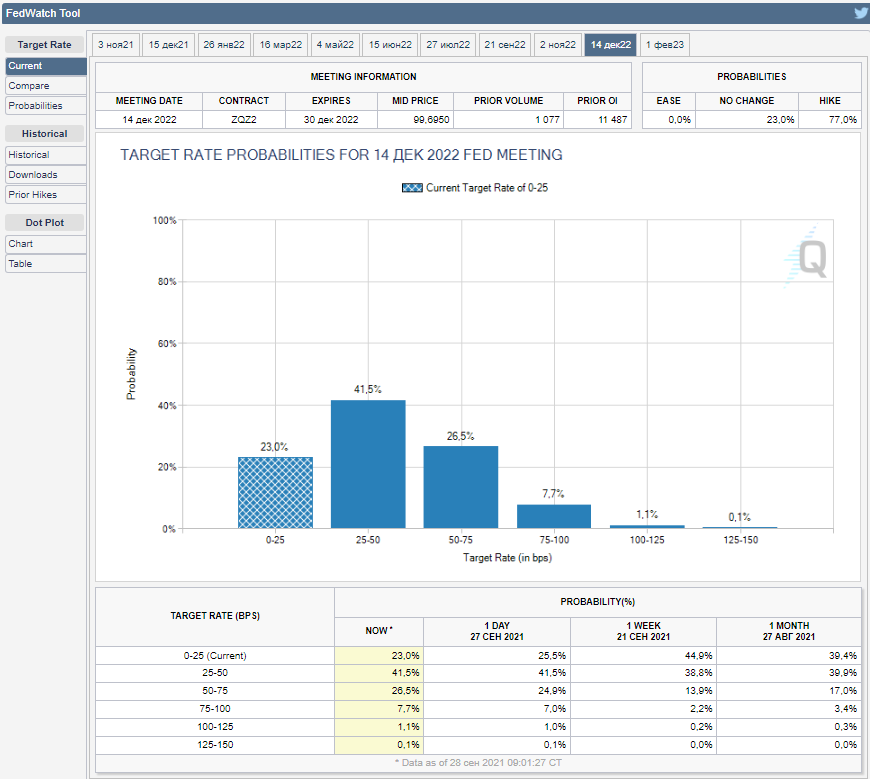Open the 21 сен22 meeting tab

pyautogui.click(x=504, y=45)
